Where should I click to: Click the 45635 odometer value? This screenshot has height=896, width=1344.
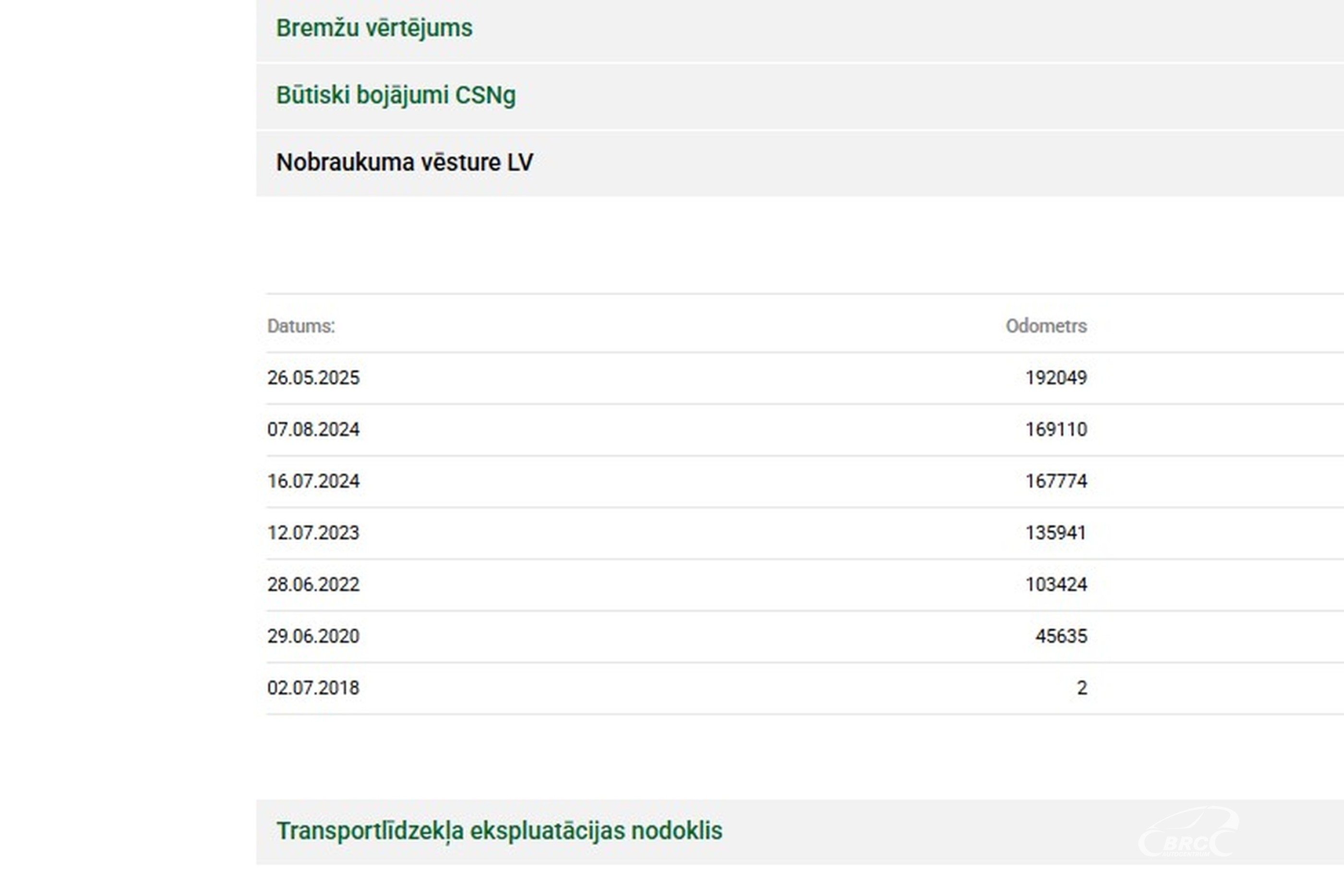(1061, 636)
